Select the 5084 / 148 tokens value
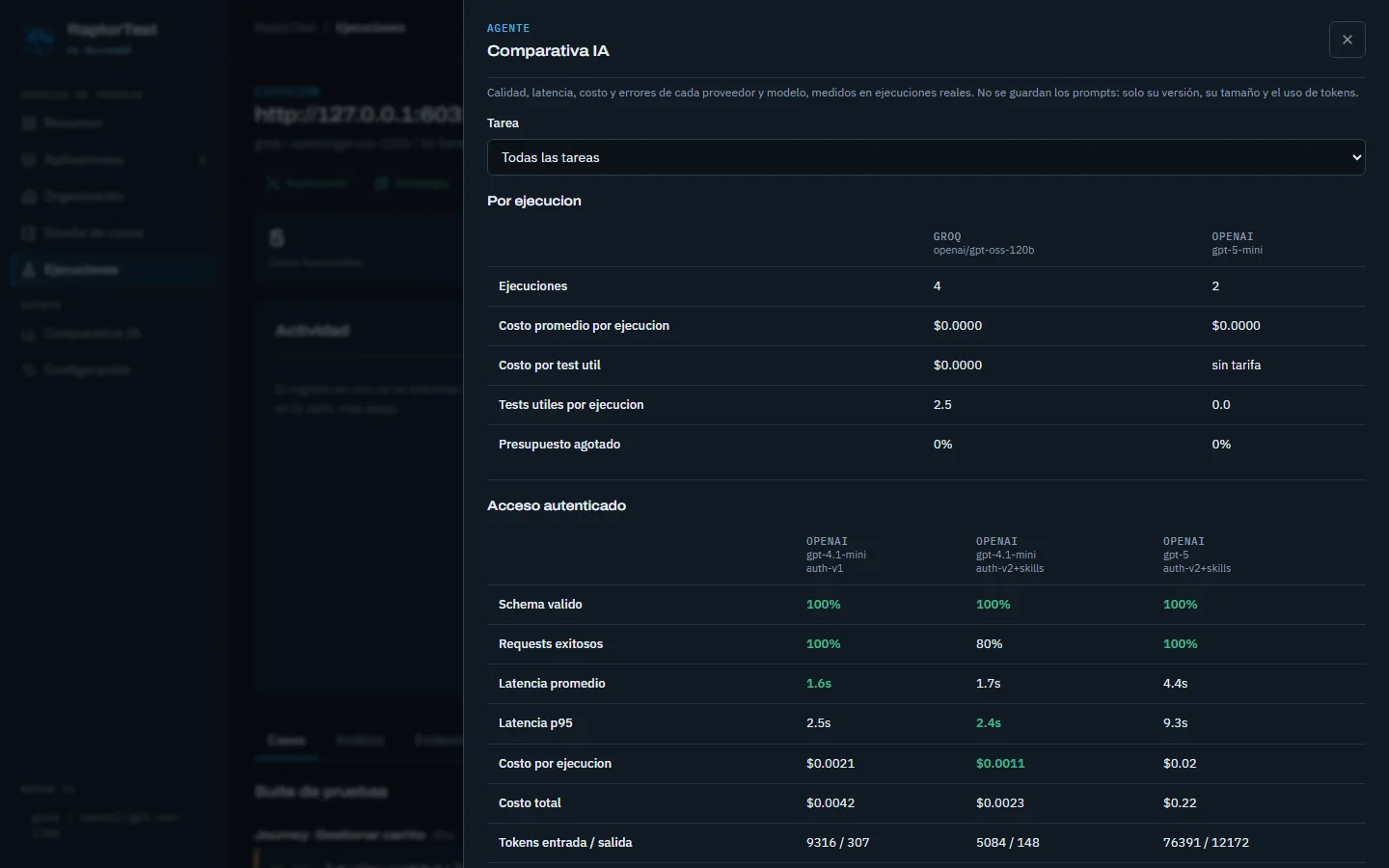This screenshot has width=1389, height=868. (x=1008, y=843)
